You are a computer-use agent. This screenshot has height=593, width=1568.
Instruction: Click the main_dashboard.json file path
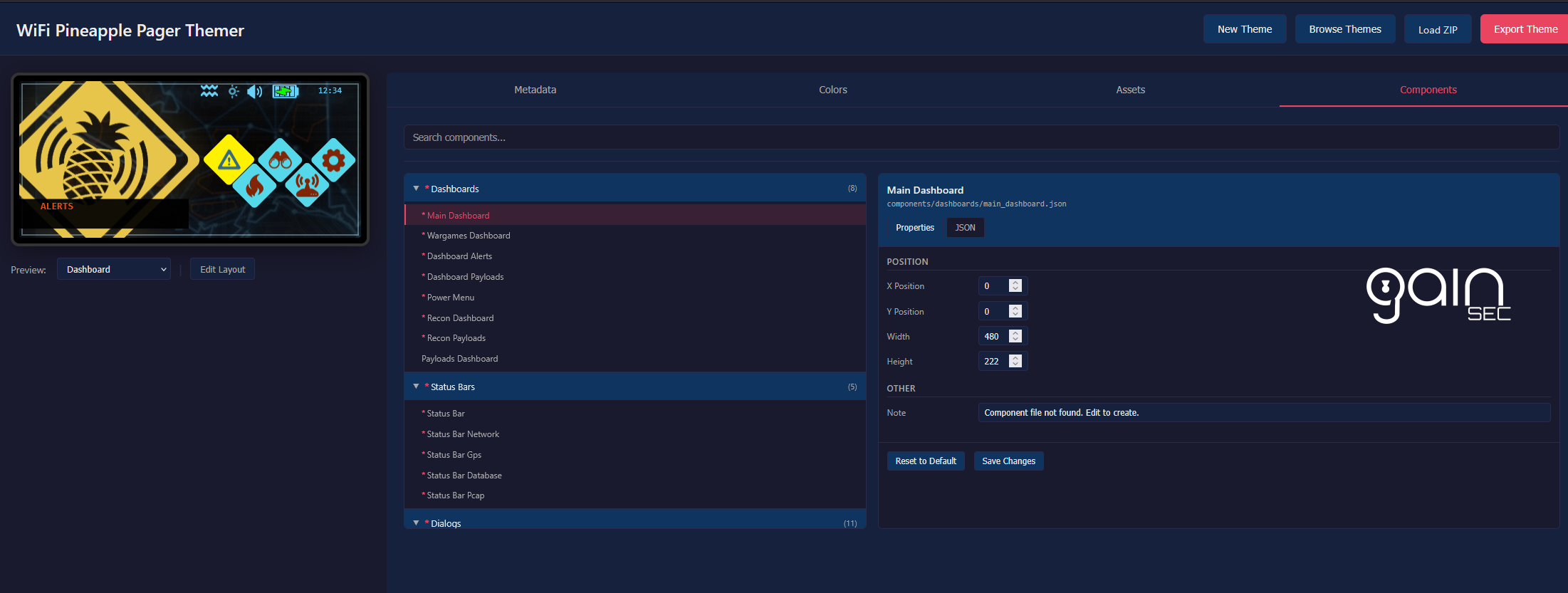(x=976, y=204)
